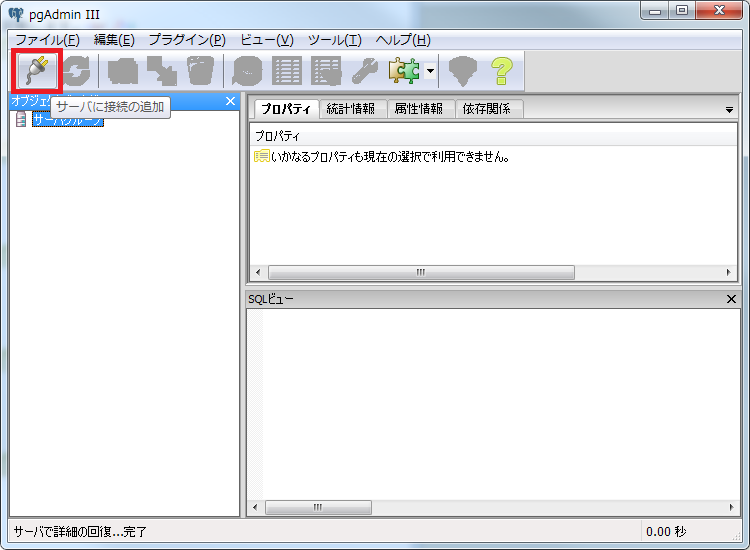Screen dimensions: 750x550
Task: Click the wrench maintenance icon
Action: tap(364, 71)
